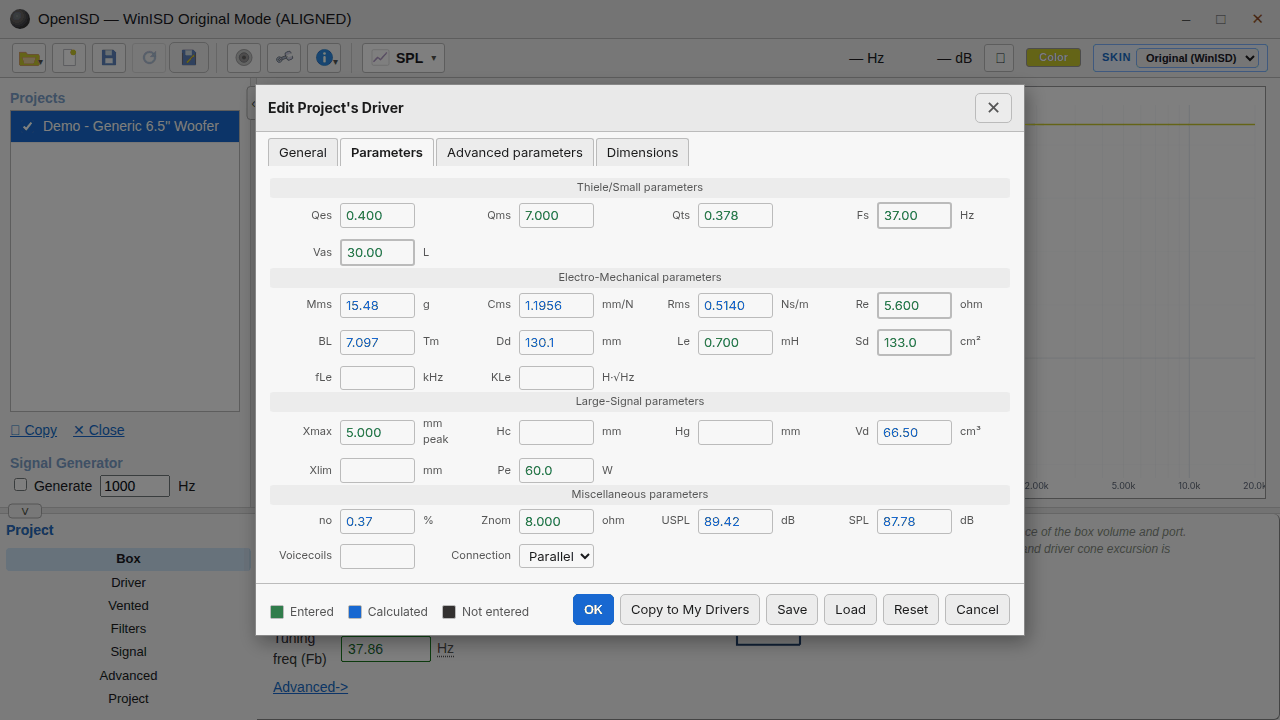The width and height of the screenshot is (1280, 720).
Task: Click the Qes input field
Action: point(377,215)
